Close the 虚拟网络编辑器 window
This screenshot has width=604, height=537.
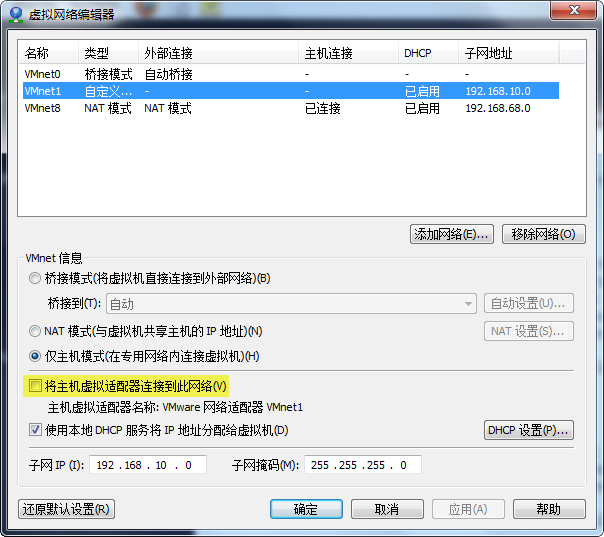pyautogui.click(x=574, y=10)
